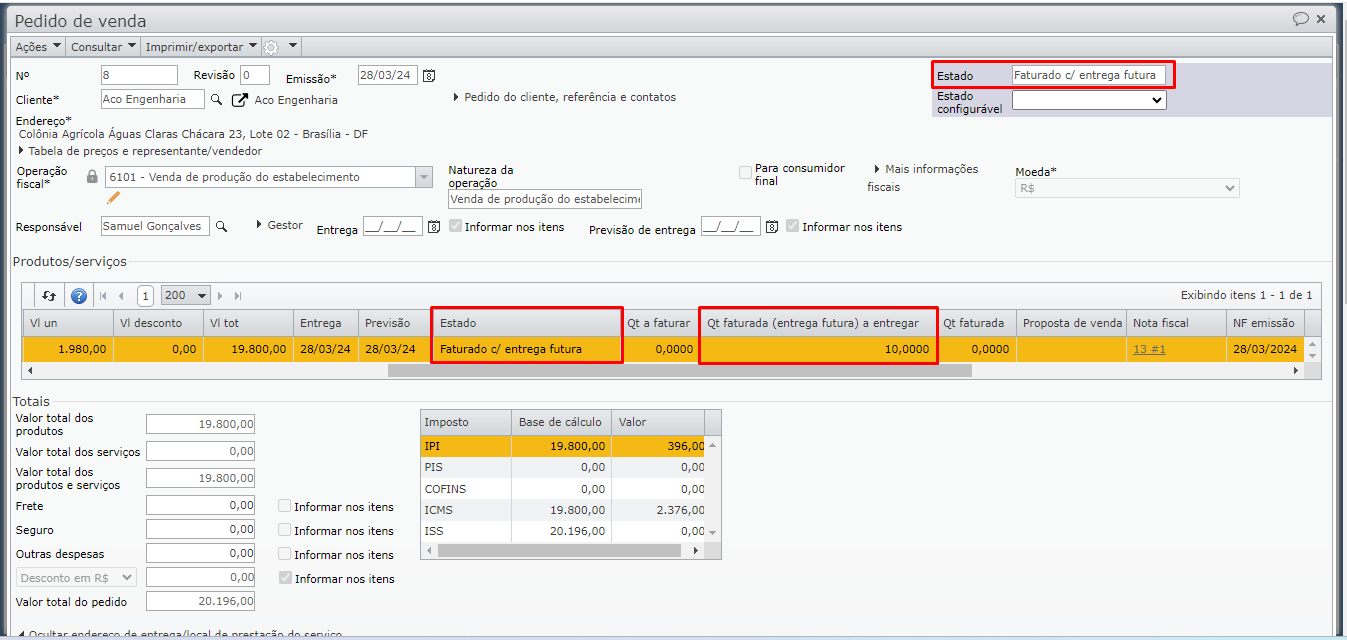The image size is (1347, 640).
Task: Open calendar picker for Emissão date
Action: [x=429, y=76]
